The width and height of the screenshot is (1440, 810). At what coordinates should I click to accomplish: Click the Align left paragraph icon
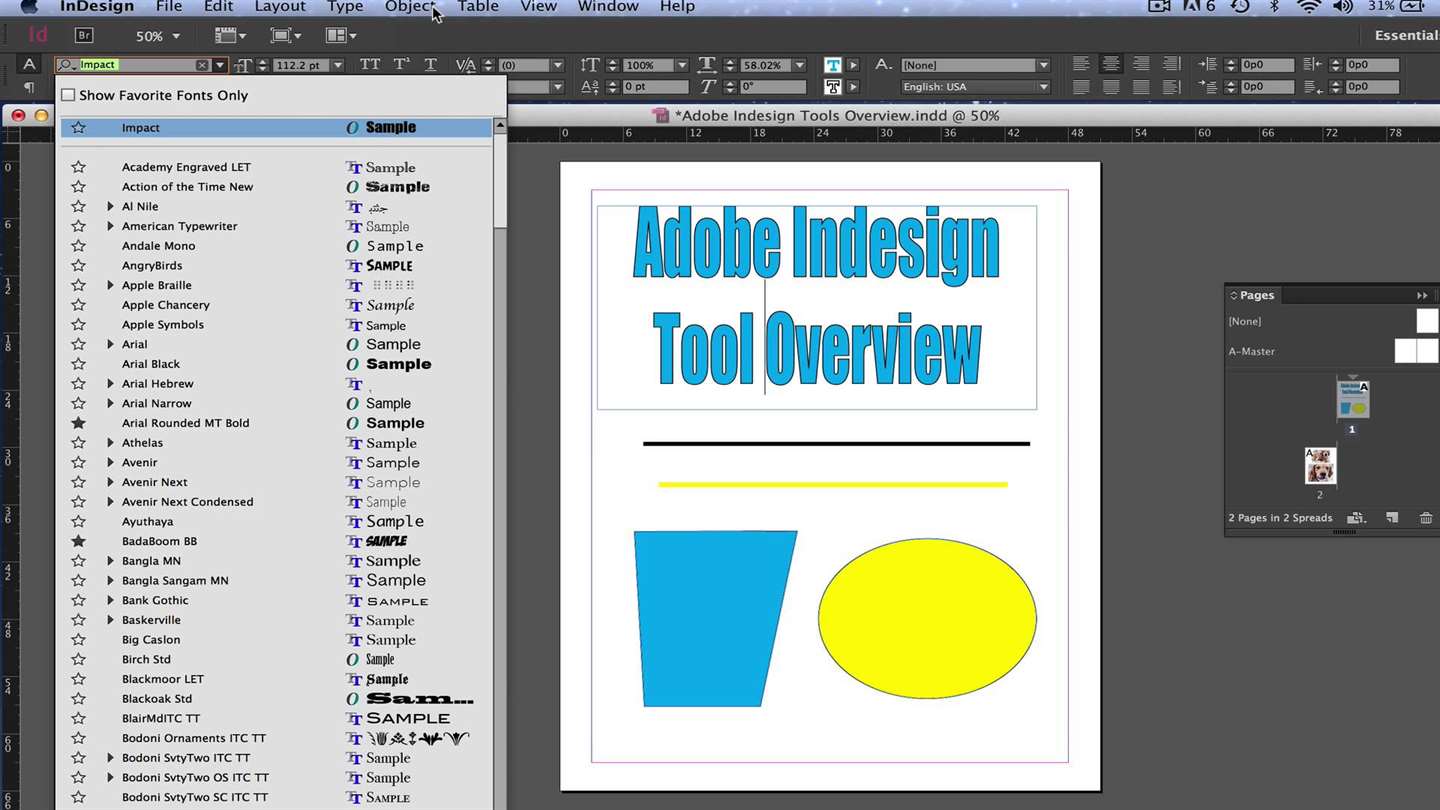click(x=1081, y=64)
